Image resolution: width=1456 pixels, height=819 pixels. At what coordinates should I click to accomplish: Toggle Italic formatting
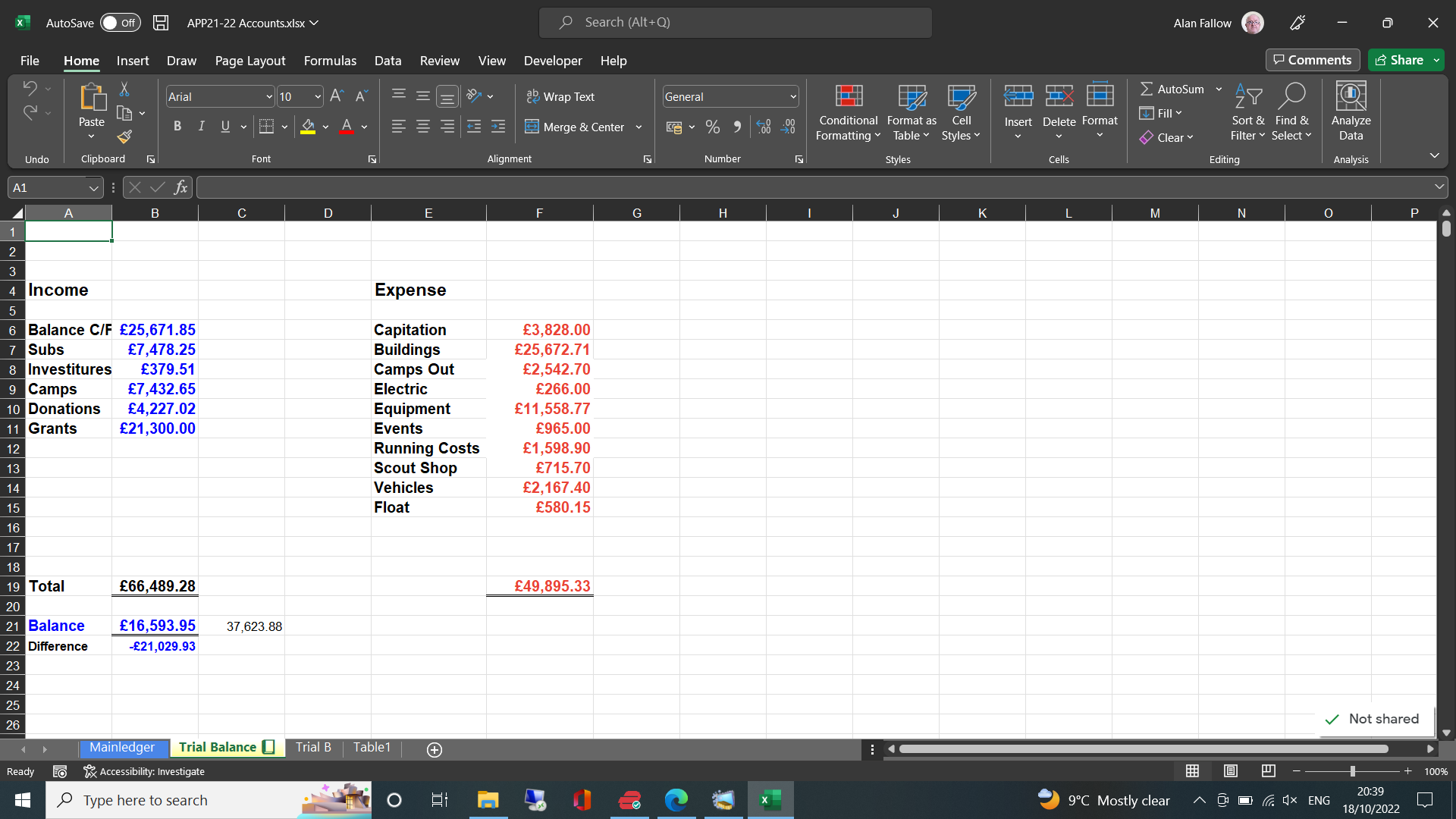(x=201, y=127)
